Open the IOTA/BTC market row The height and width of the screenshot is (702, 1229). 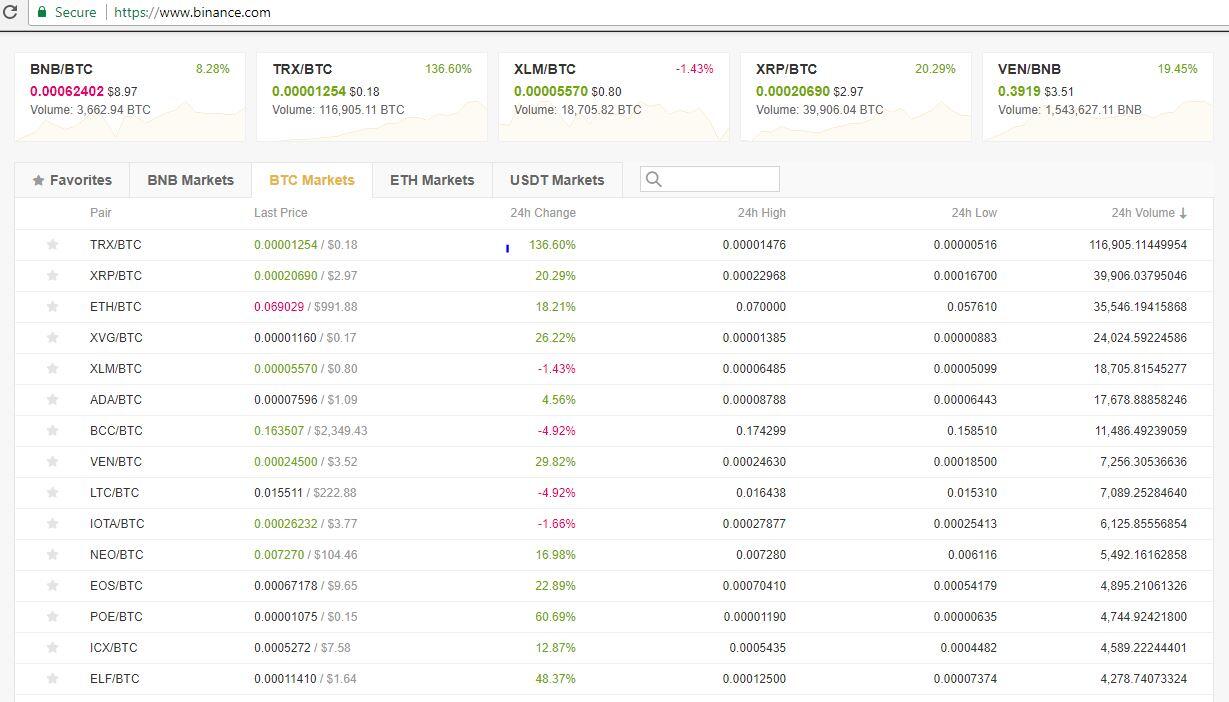pos(614,523)
